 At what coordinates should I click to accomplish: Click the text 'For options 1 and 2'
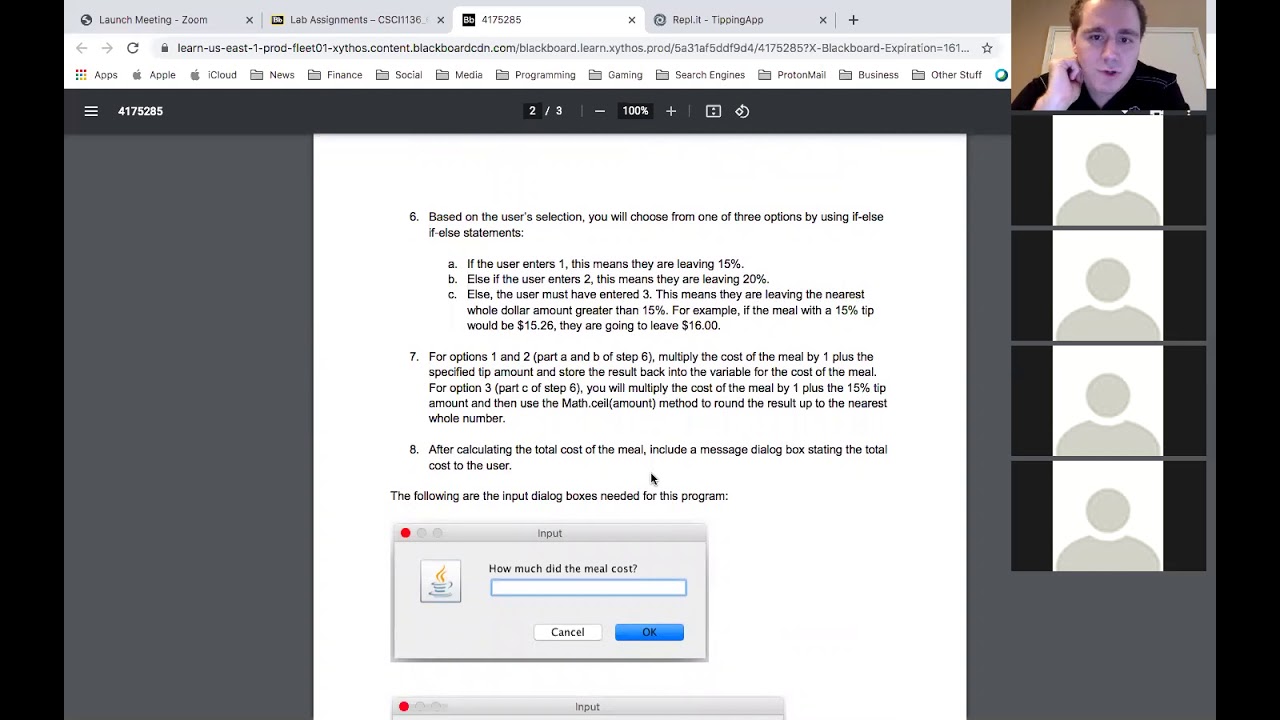pyautogui.click(x=478, y=357)
